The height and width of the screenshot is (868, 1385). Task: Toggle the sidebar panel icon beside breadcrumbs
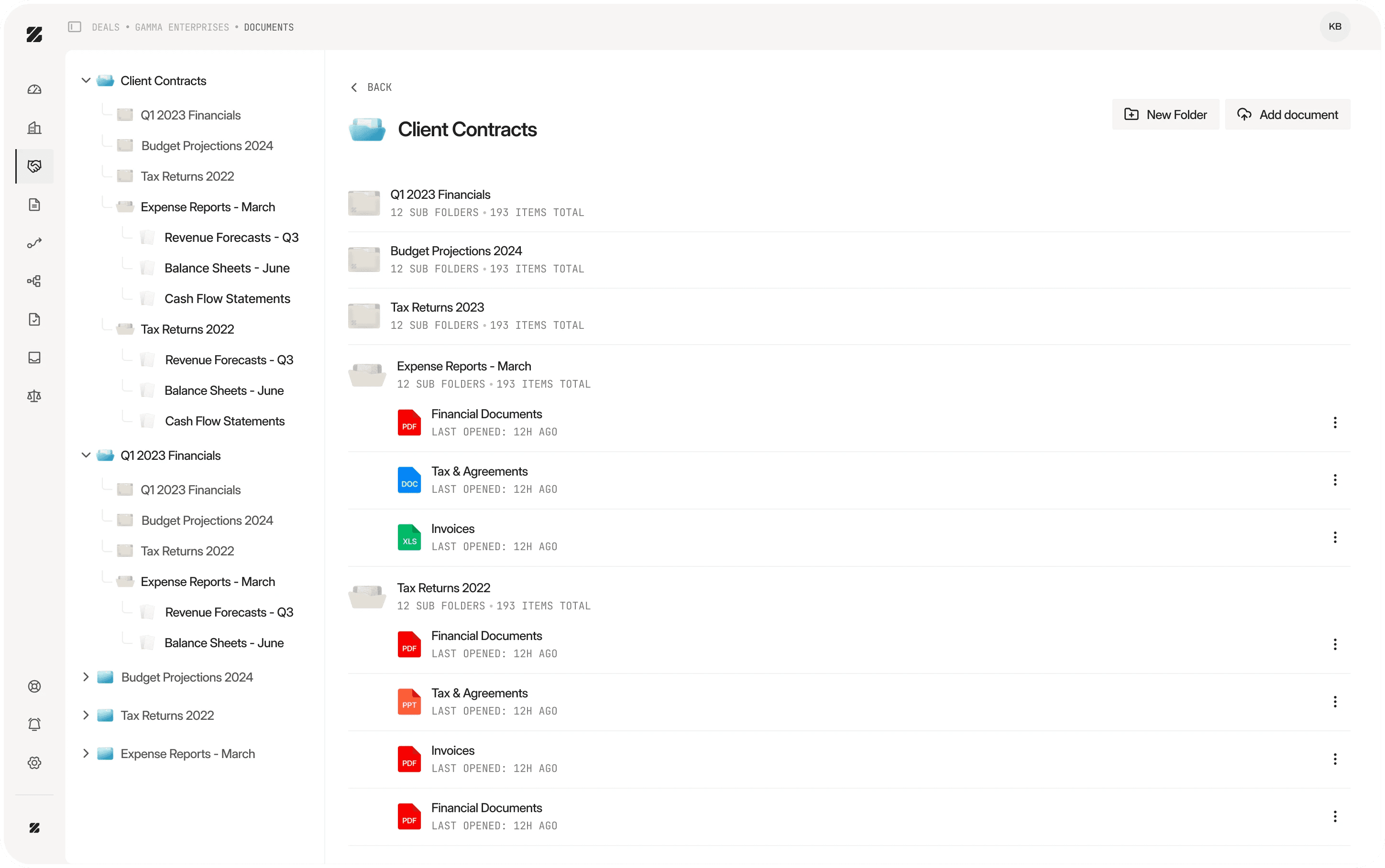tap(75, 27)
